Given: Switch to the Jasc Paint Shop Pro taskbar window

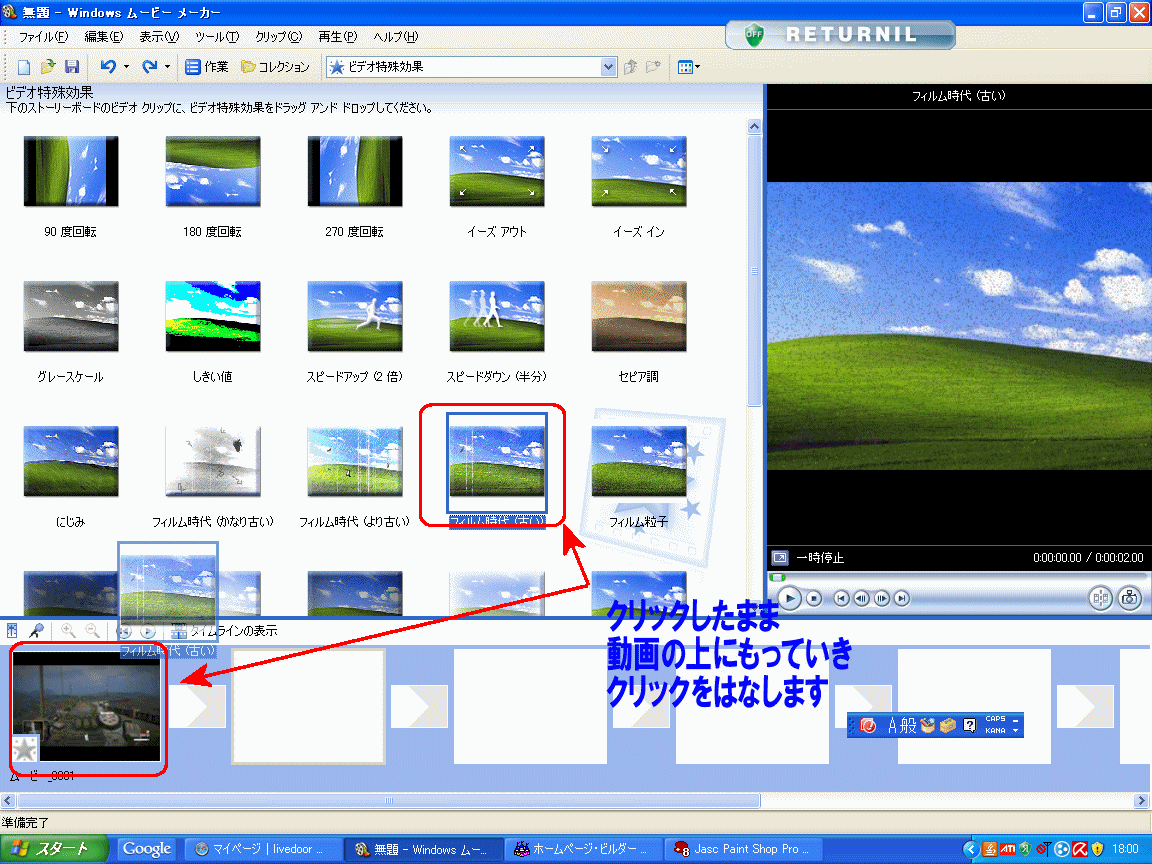Looking at the screenshot, I should pyautogui.click(x=743, y=849).
